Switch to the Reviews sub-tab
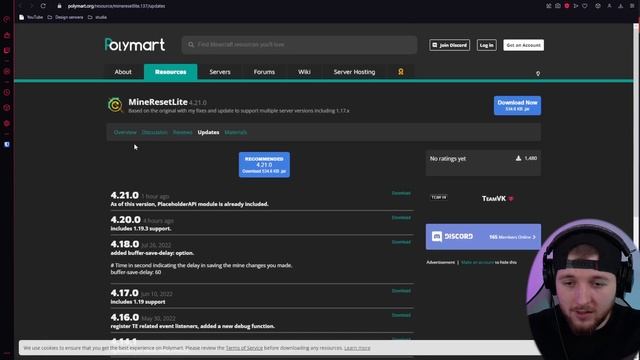The image size is (640, 360). (x=182, y=132)
